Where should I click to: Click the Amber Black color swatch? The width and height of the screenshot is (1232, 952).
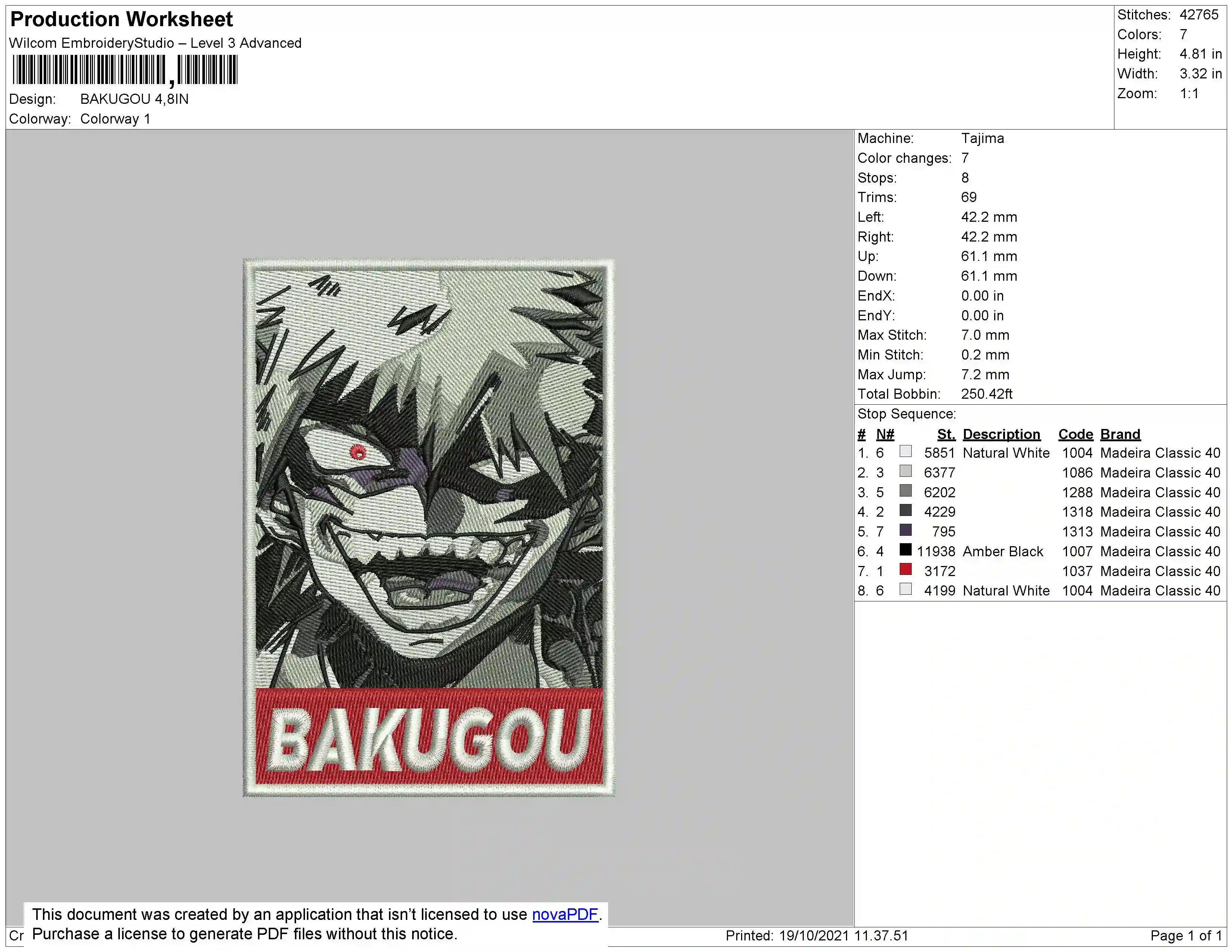pyautogui.click(x=905, y=549)
